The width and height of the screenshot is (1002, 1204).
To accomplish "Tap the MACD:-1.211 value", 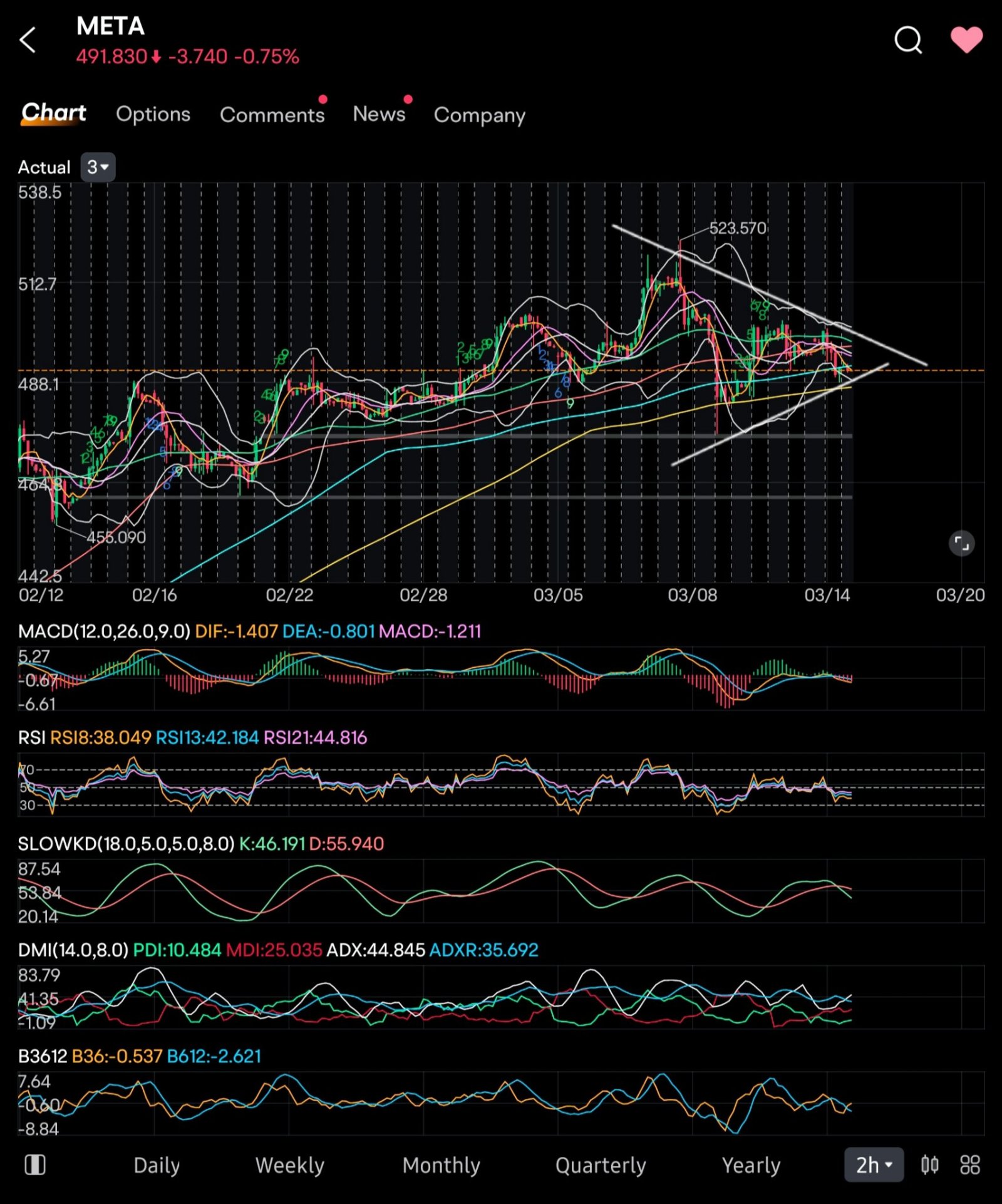I will pyautogui.click(x=430, y=631).
